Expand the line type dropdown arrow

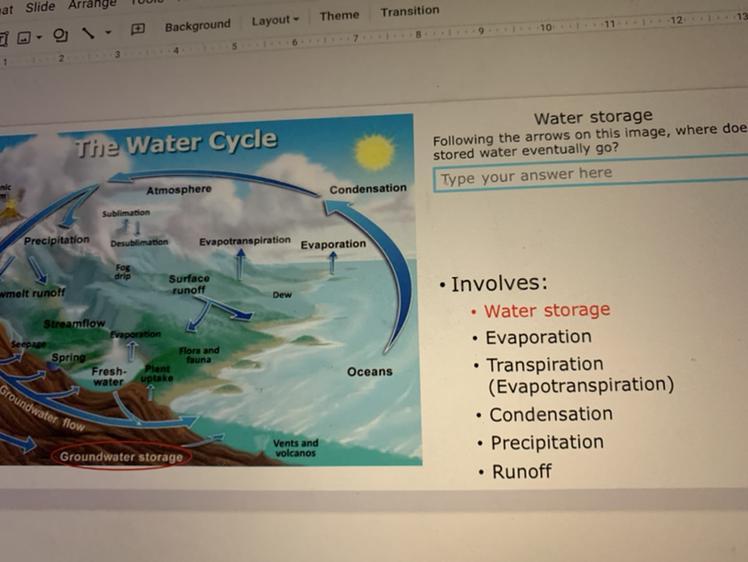click(x=108, y=32)
